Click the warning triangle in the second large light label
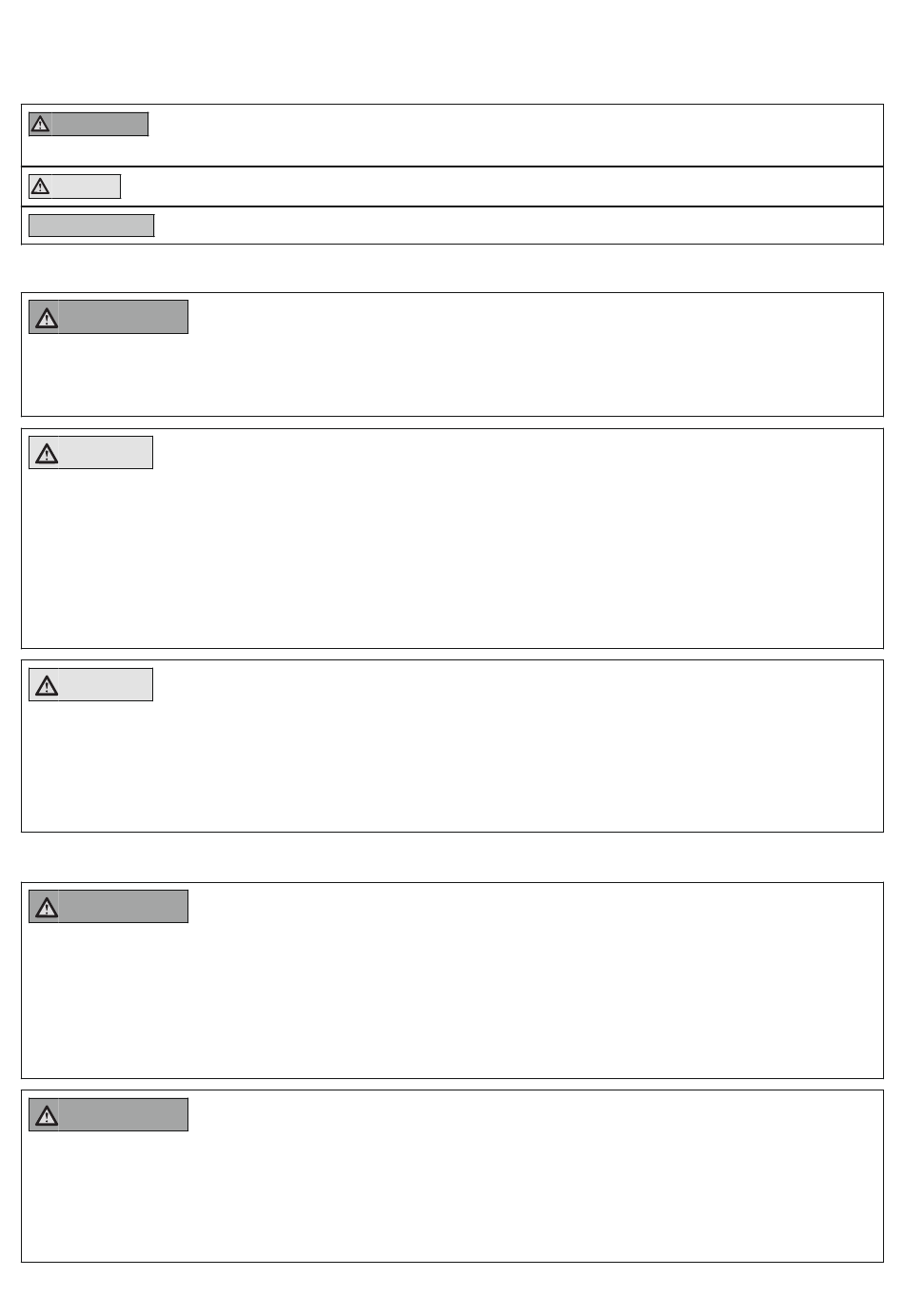 [x=46, y=685]
